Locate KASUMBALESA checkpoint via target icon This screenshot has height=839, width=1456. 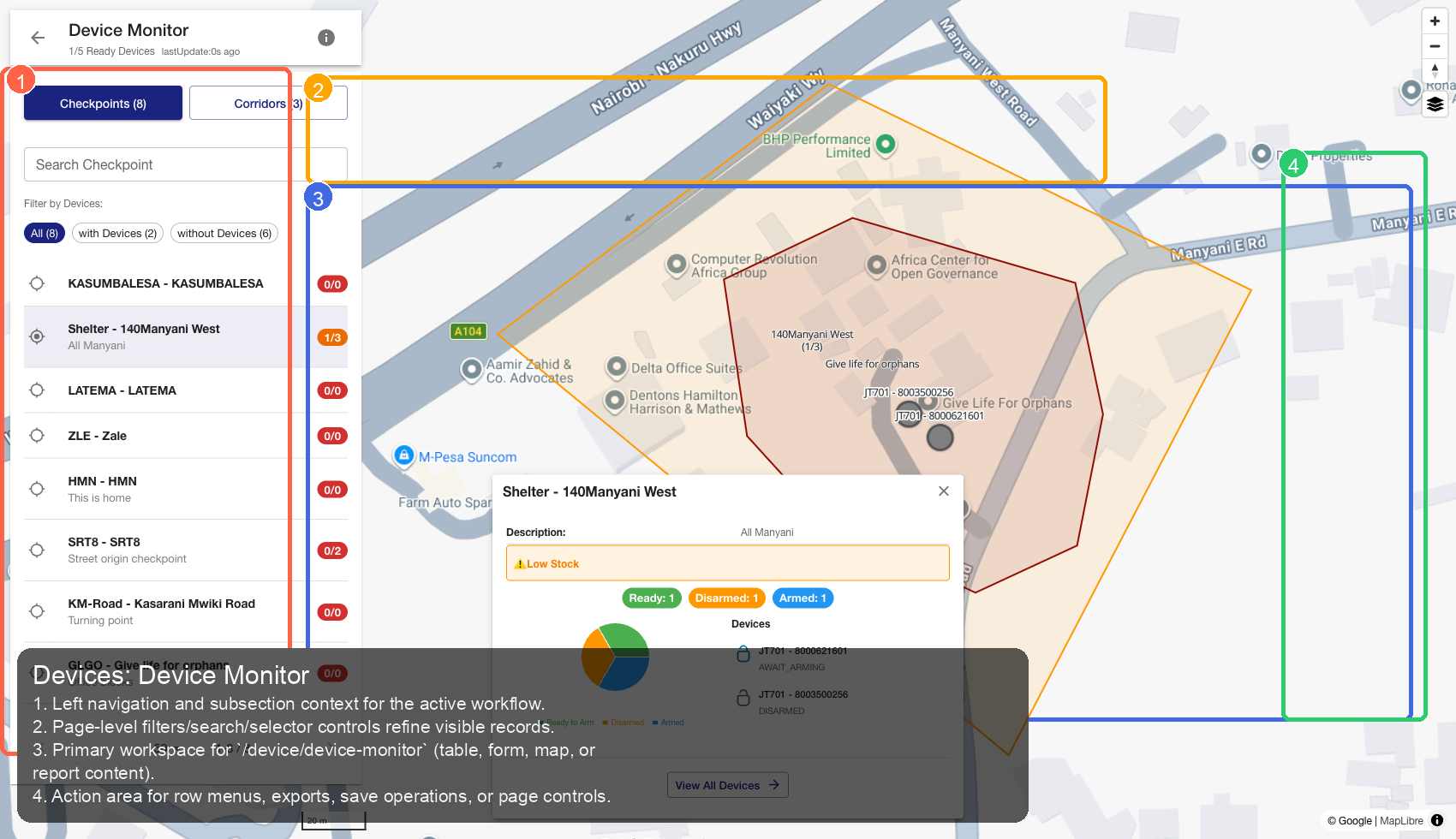[x=37, y=283]
